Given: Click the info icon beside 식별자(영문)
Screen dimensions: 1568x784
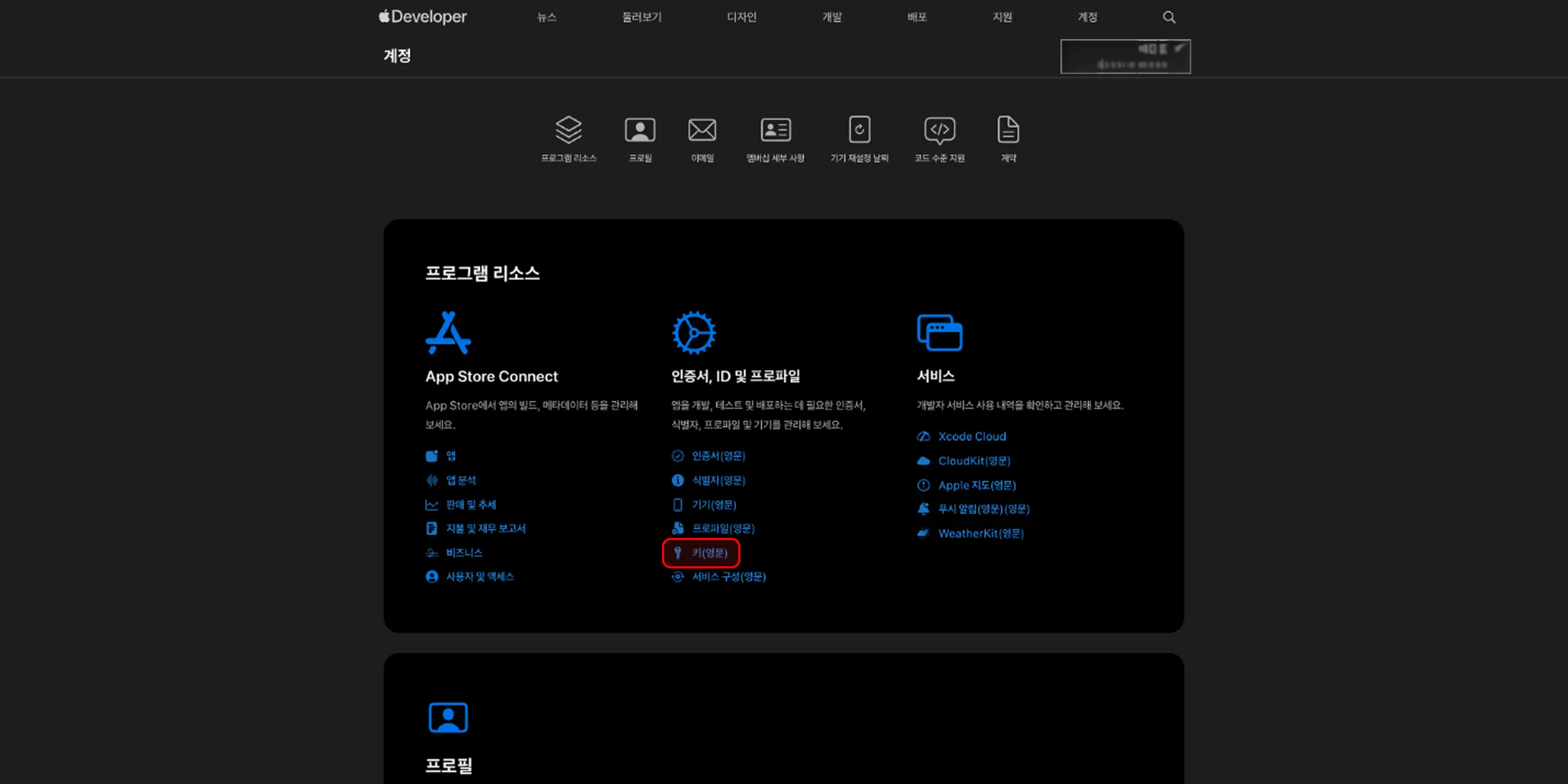Looking at the screenshot, I should tap(677, 480).
